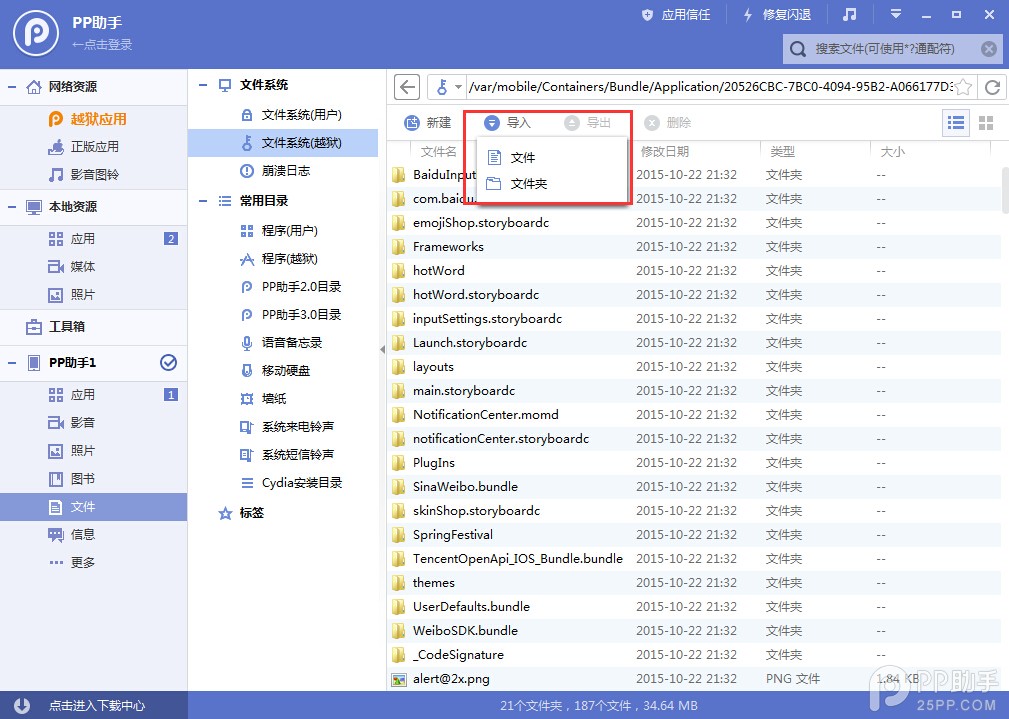The height and width of the screenshot is (719, 1009).
Task: Click 修复闪退 lightning option
Action: click(x=777, y=15)
